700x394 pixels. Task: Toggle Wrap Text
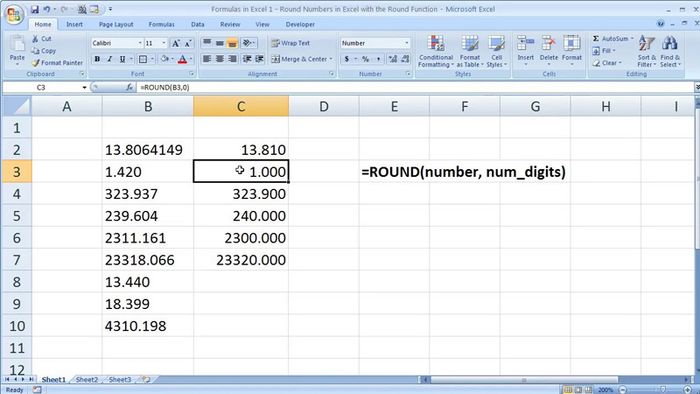pos(290,43)
